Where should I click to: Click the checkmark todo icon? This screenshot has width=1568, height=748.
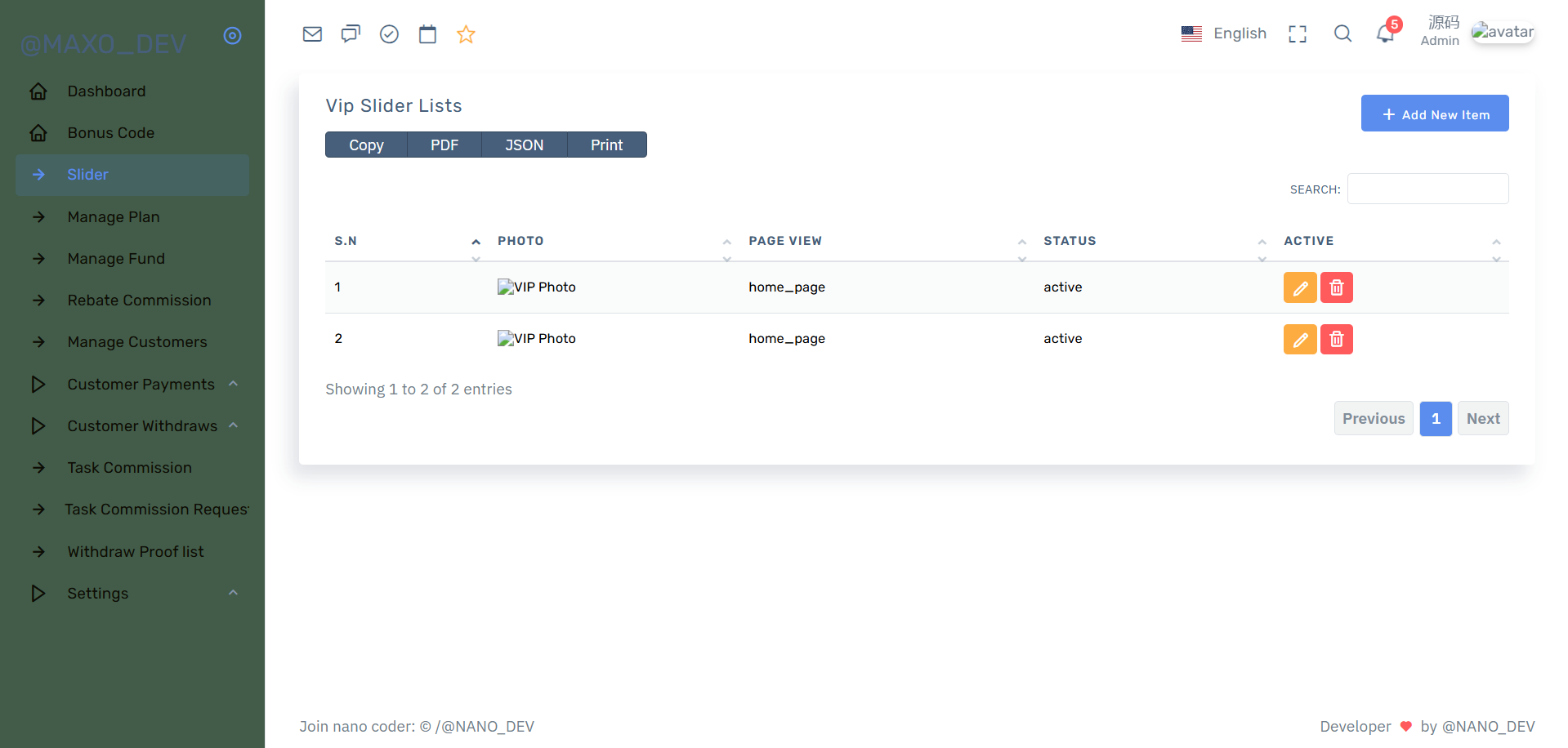coord(389,34)
